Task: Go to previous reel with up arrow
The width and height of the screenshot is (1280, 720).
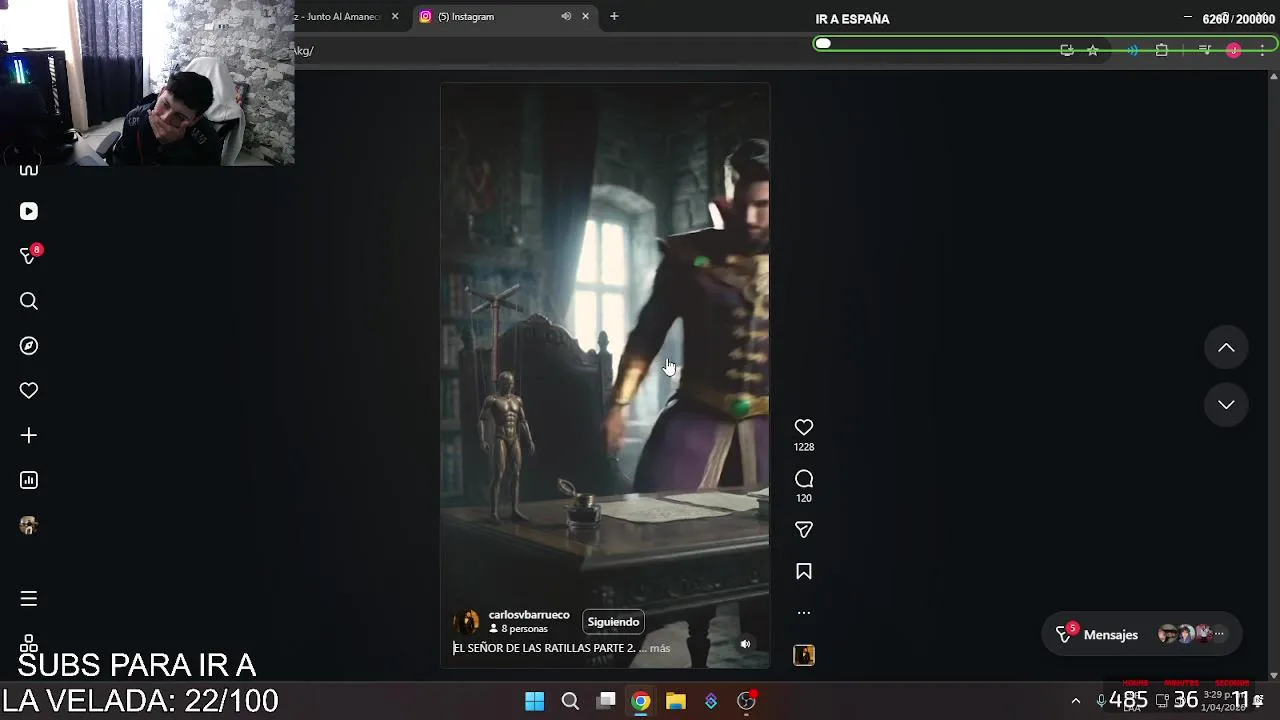Action: coord(1226,348)
